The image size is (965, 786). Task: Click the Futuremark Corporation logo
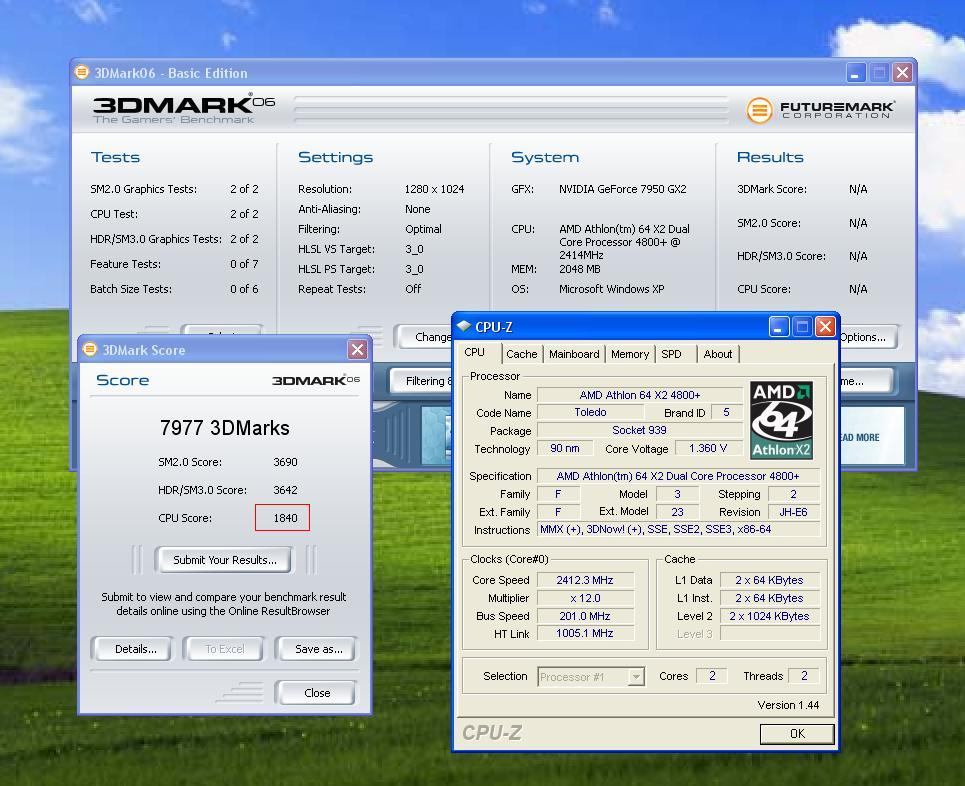coord(820,110)
